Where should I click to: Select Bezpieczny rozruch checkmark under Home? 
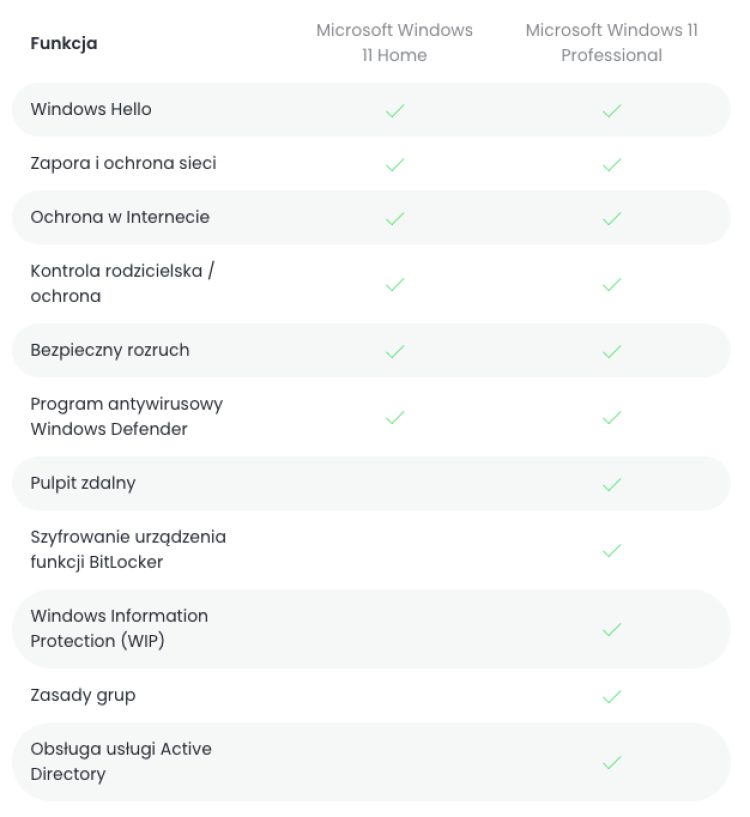tap(395, 351)
